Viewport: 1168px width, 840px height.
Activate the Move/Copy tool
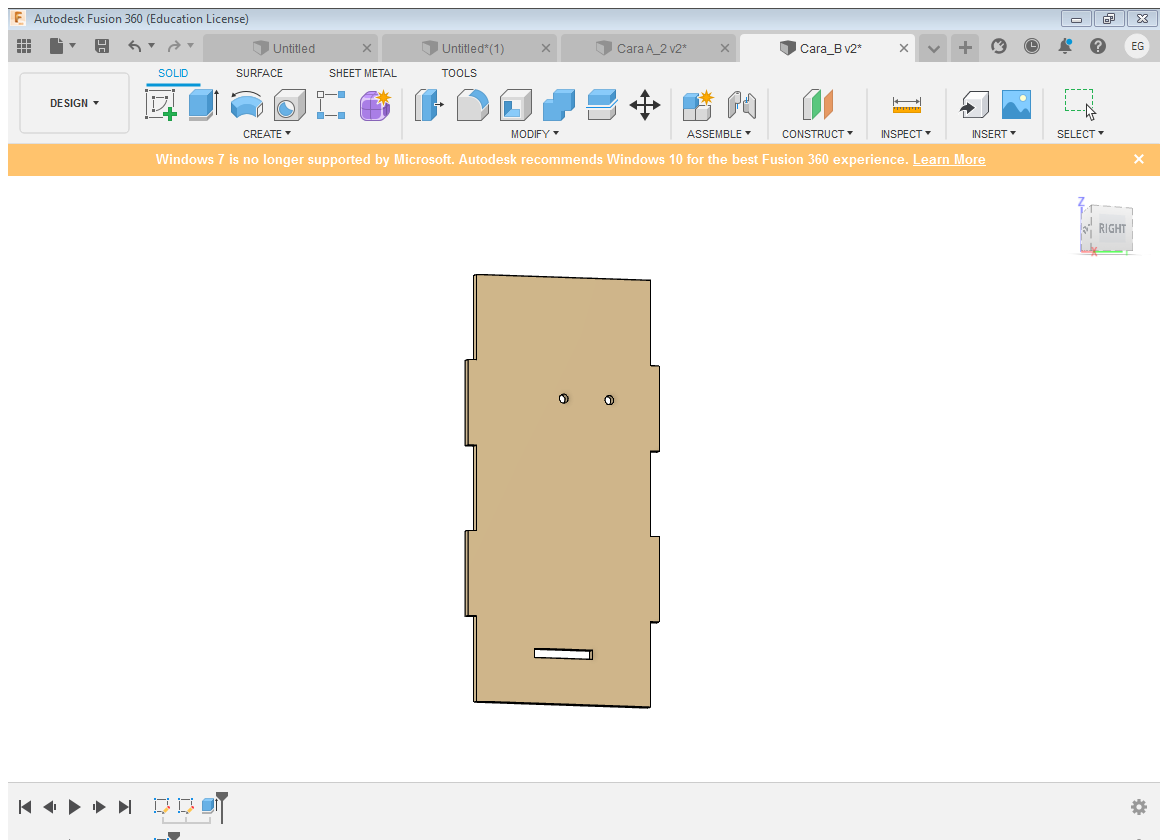644,105
